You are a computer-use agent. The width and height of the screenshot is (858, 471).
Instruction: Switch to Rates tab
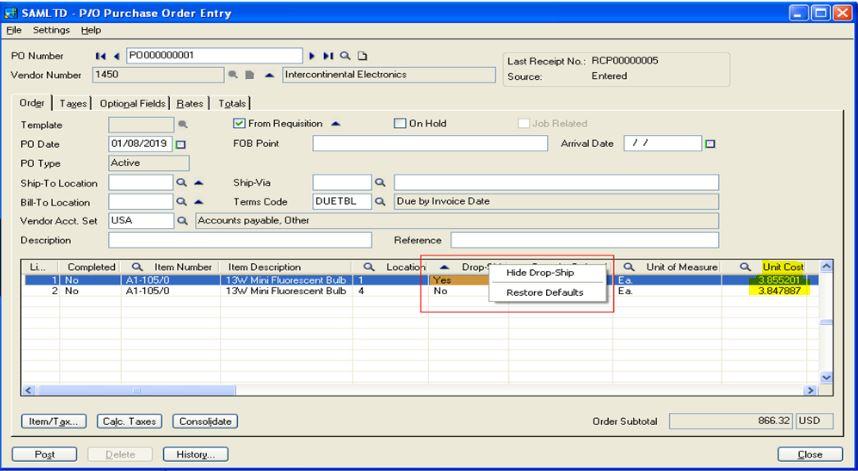click(190, 103)
